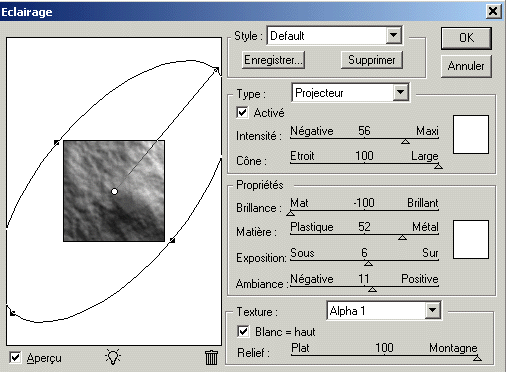Toggle the Blanc = haut checkbox
The height and width of the screenshot is (372, 506).
tap(243, 331)
